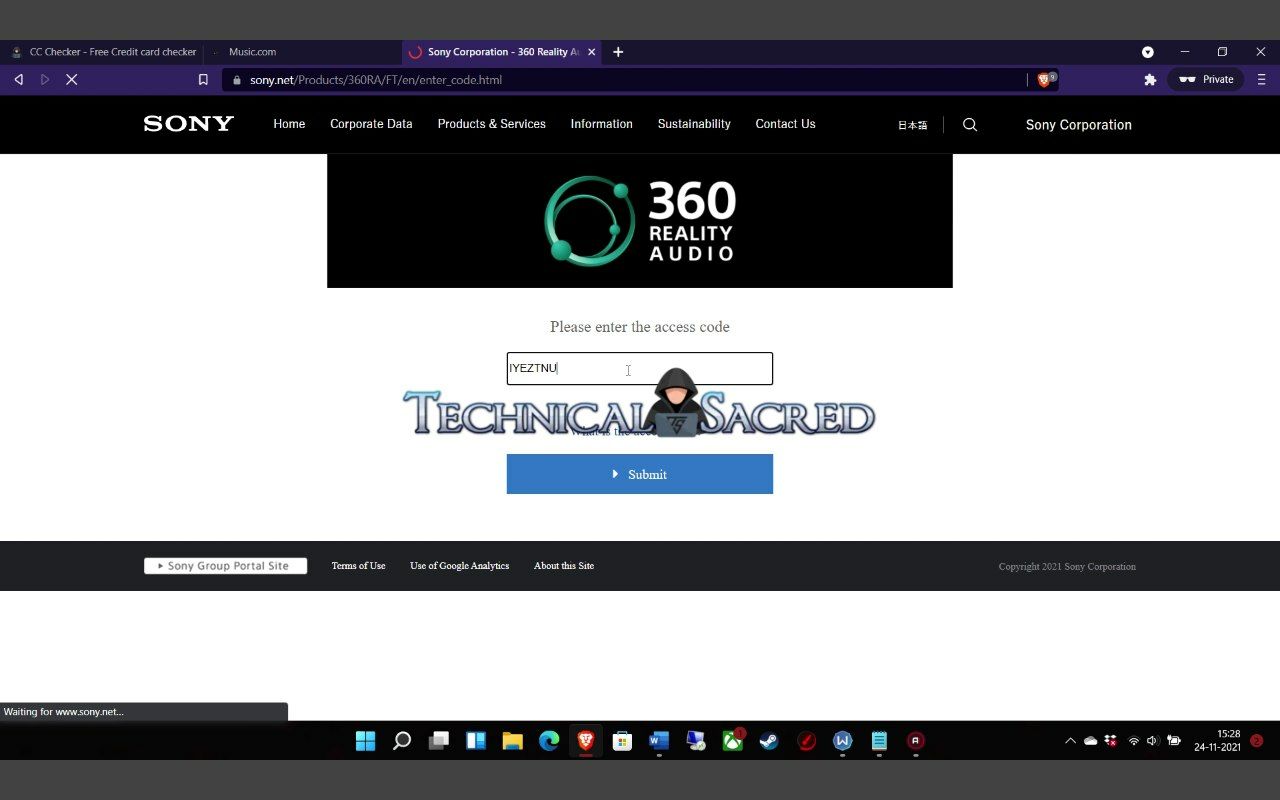Open the volume speaker tray icon
Image resolution: width=1280 pixels, height=800 pixels.
coord(1153,741)
